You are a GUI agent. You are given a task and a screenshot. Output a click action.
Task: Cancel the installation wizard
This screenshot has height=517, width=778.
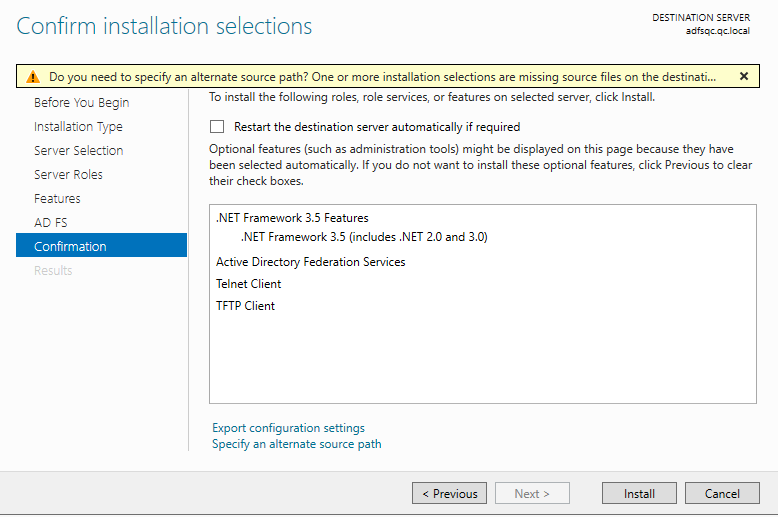tap(722, 493)
